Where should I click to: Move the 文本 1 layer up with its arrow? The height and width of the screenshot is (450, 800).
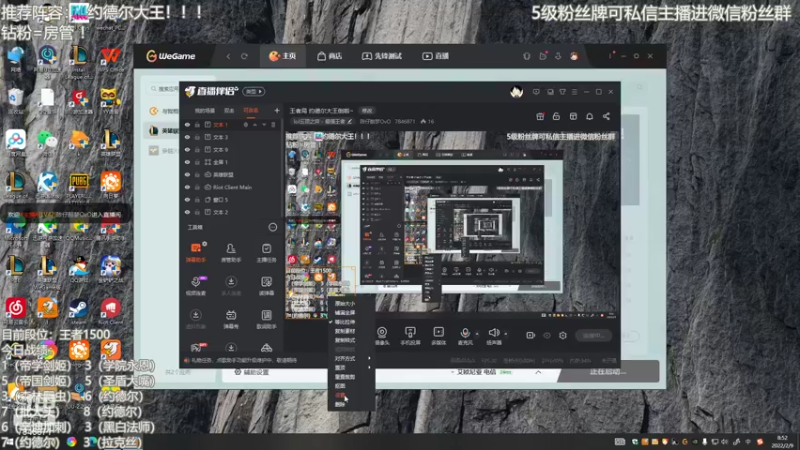[255, 124]
